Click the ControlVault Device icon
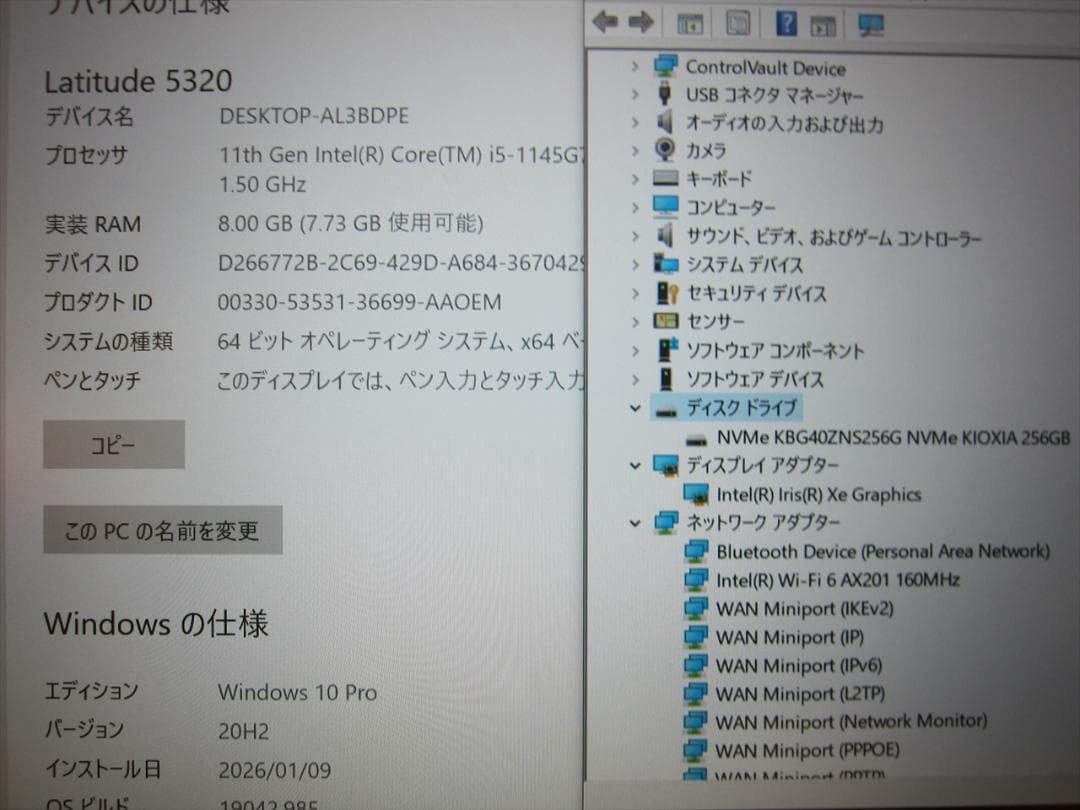The width and height of the screenshot is (1080, 810). click(665, 66)
